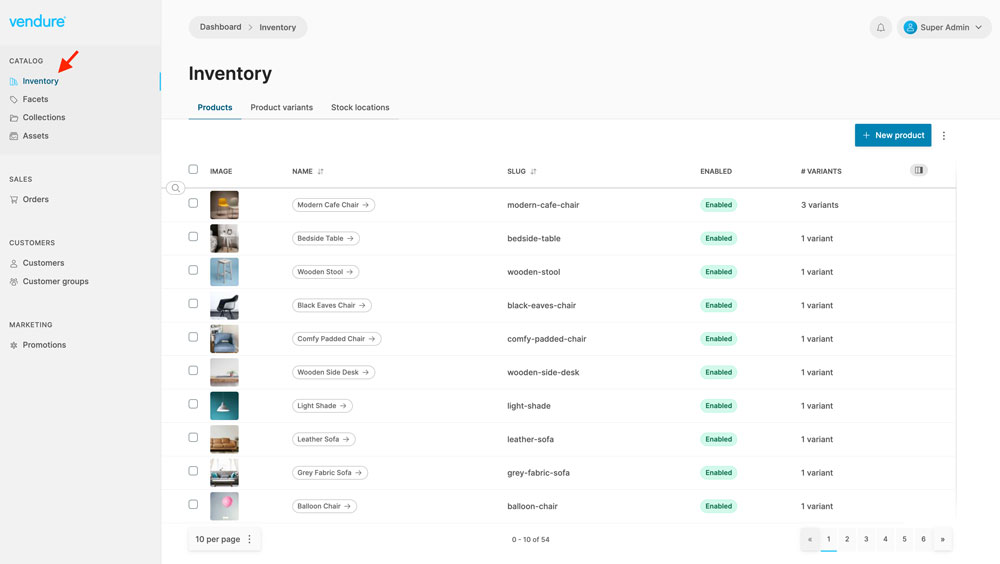This screenshot has height=564, width=1000.
Task: Click the Promotions gear icon in sidebar
Action: coord(14,345)
